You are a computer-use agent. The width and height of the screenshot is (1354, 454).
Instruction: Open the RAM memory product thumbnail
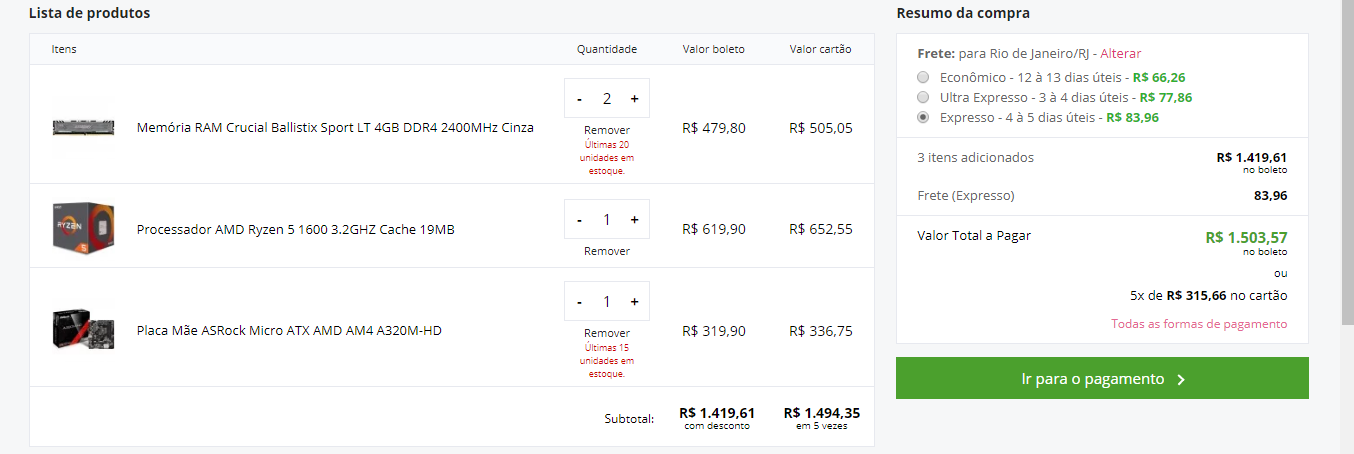pyautogui.click(x=83, y=127)
